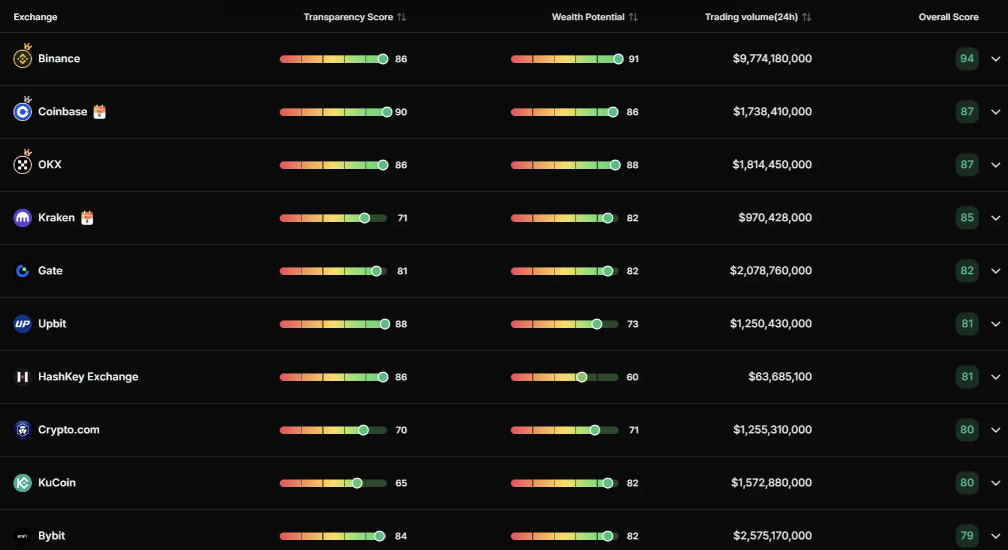Click Upbit wealth potential bar
This screenshot has width=1008, height=550.
pyautogui.click(x=565, y=324)
